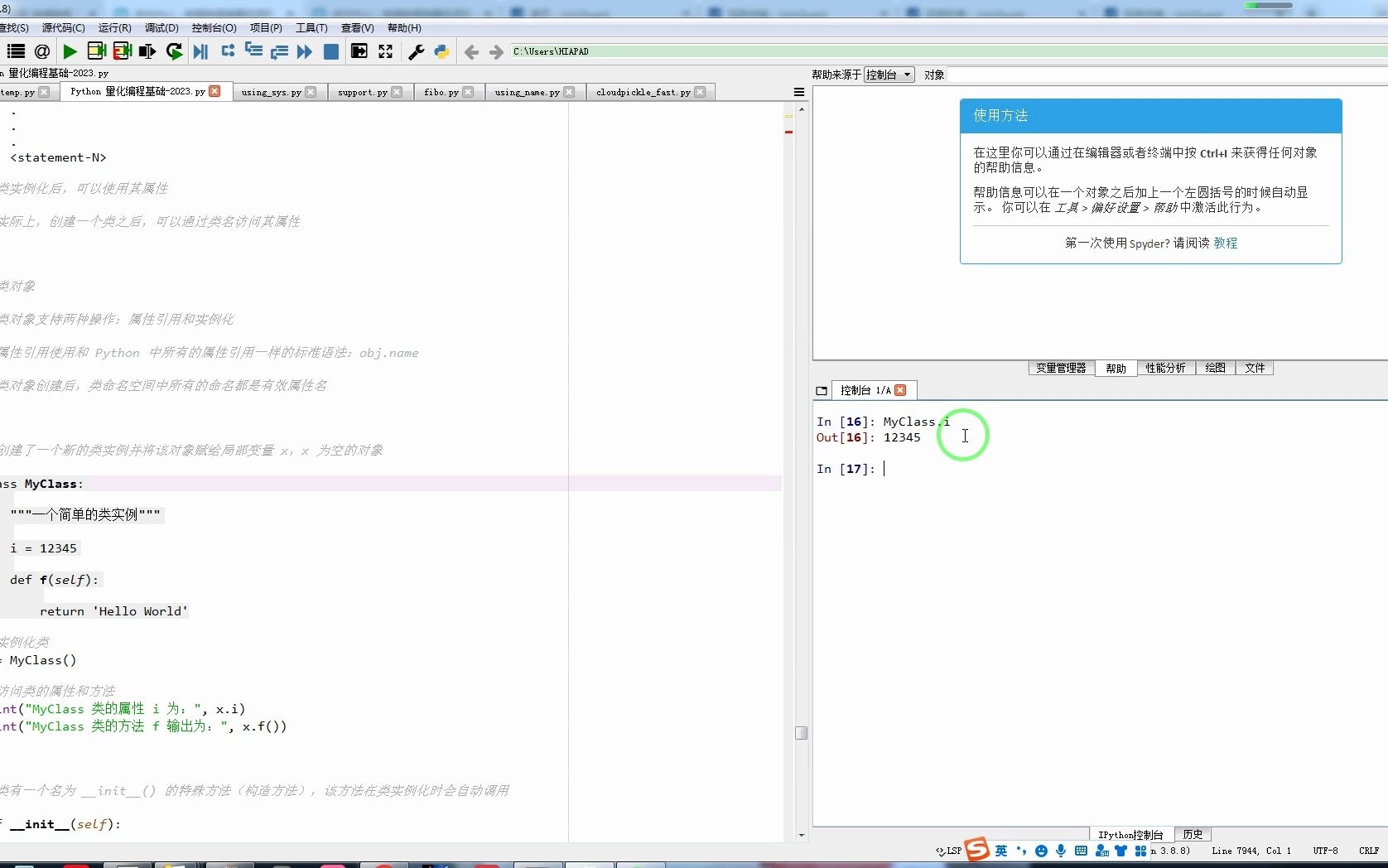This screenshot has height=868, width=1388.
Task: Run current cell toolbar icon
Action: [x=96, y=51]
